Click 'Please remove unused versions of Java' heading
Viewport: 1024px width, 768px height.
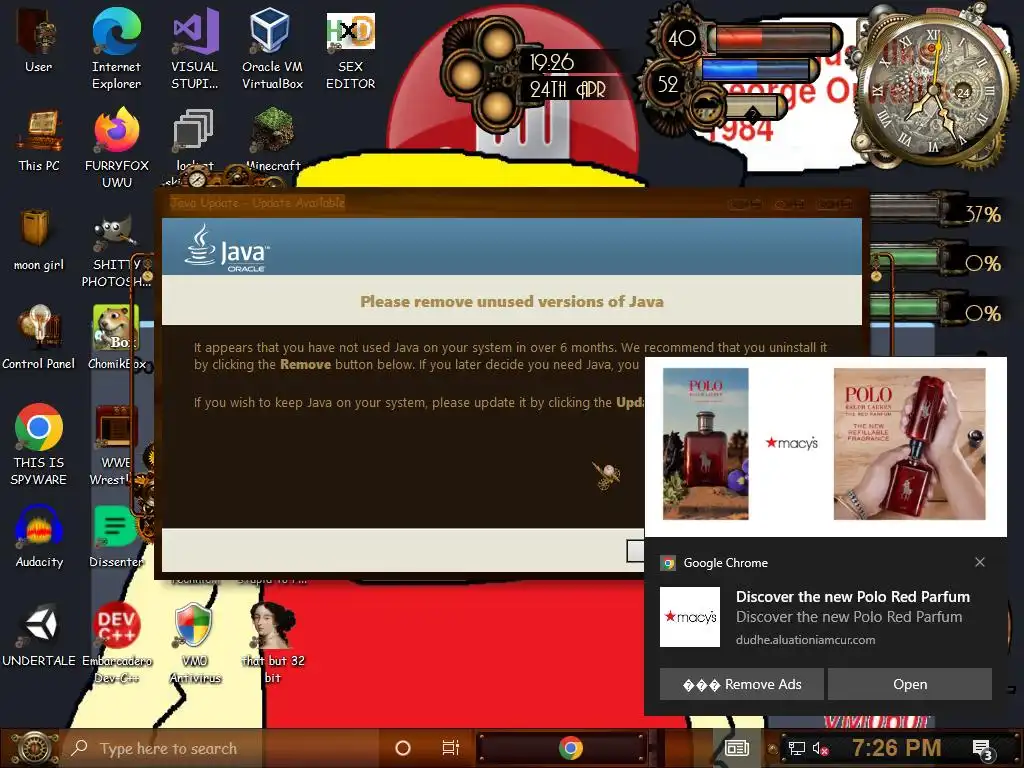tap(511, 302)
